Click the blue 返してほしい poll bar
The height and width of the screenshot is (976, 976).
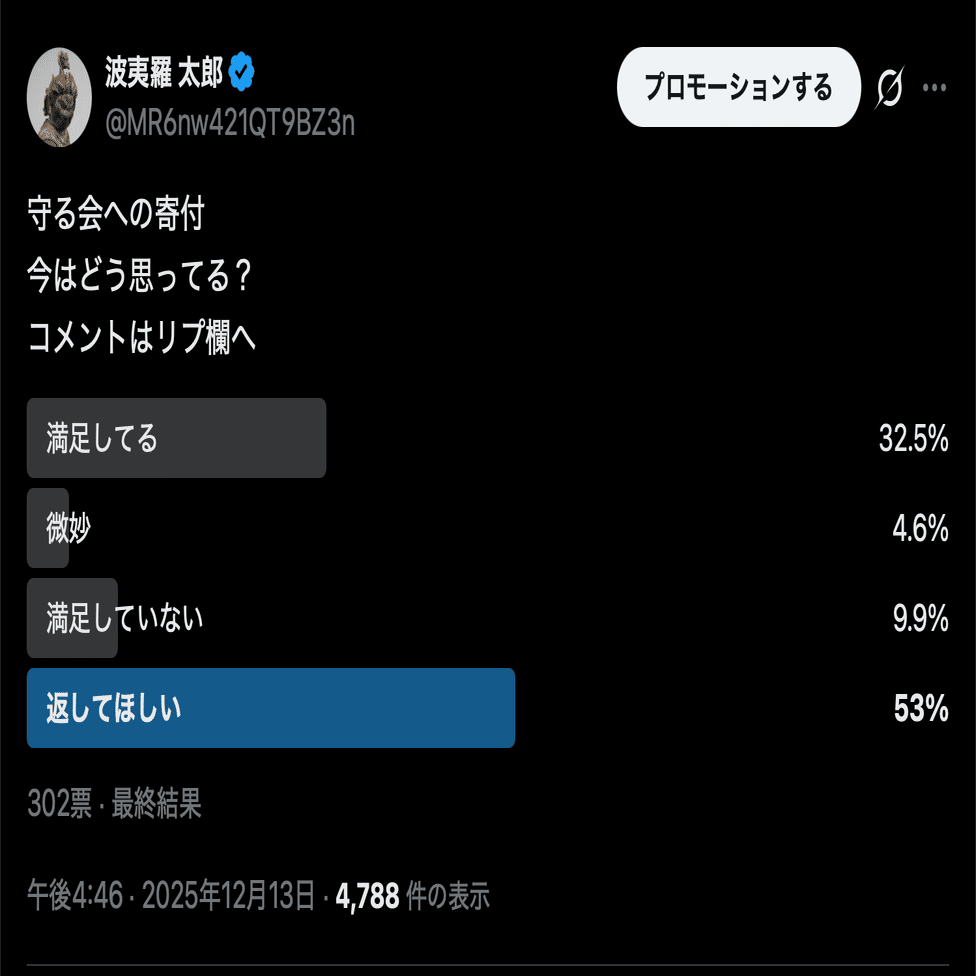(x=270, y=708)
